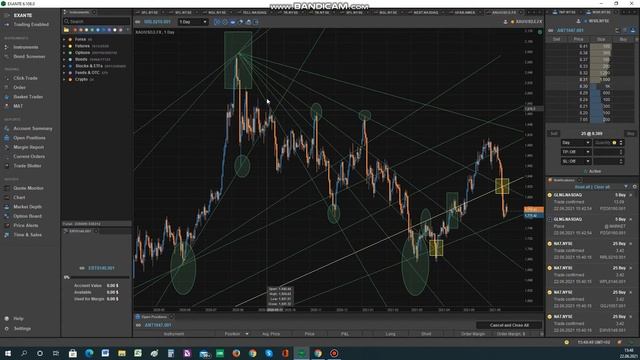Viewport: 640px width, 360px height.
Task: Open the notifications filter funnel icon
Action: tap(626, 187)
